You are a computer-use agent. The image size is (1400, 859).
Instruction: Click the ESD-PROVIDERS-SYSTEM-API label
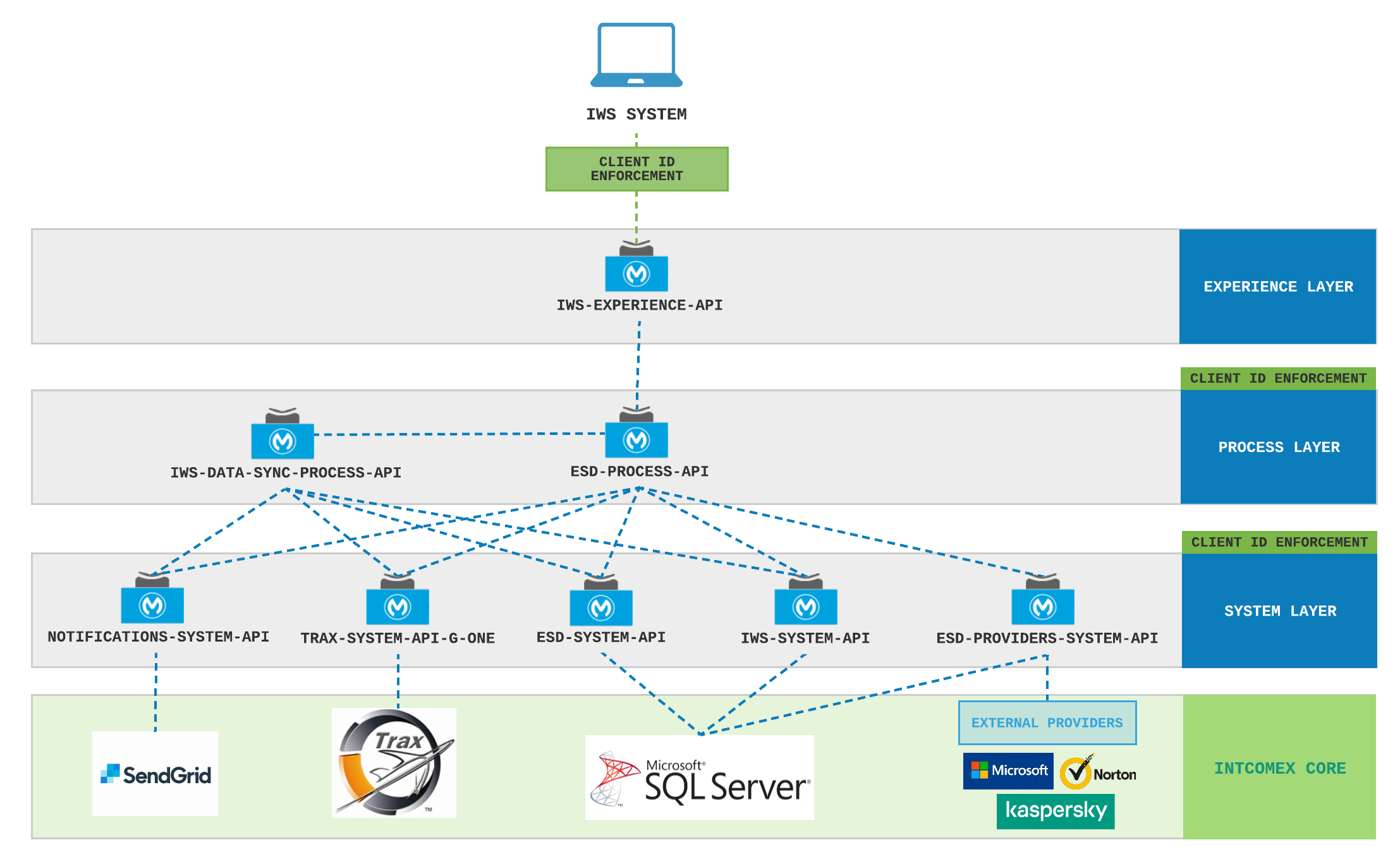pos(1047,638)
